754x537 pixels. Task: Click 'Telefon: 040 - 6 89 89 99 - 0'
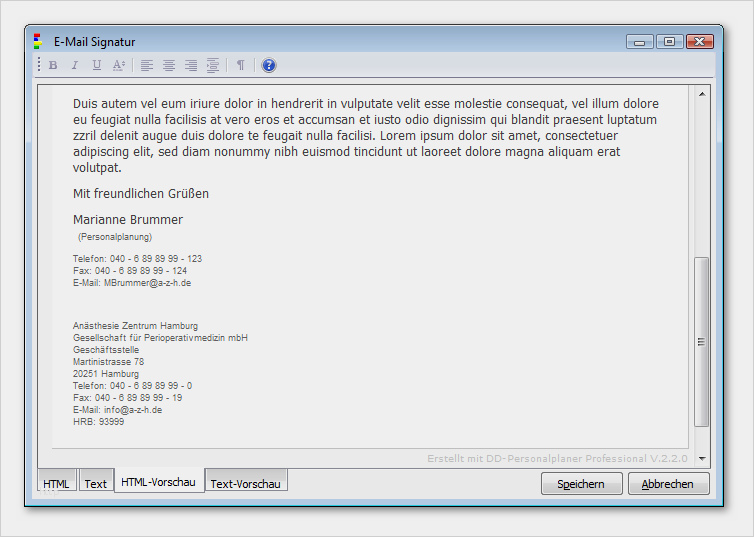132,386
